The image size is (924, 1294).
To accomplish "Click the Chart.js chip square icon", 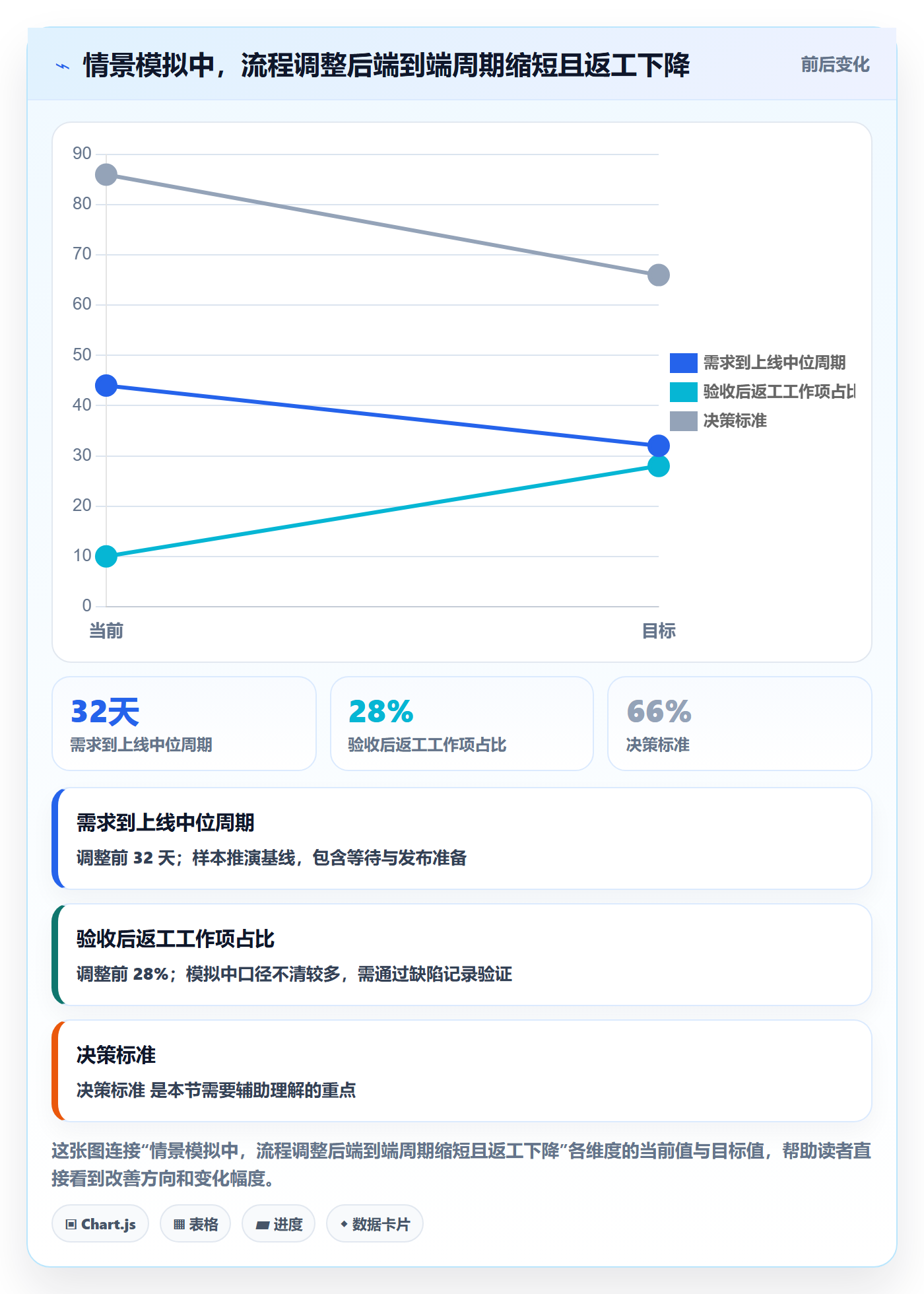I will pos(71,1225).
